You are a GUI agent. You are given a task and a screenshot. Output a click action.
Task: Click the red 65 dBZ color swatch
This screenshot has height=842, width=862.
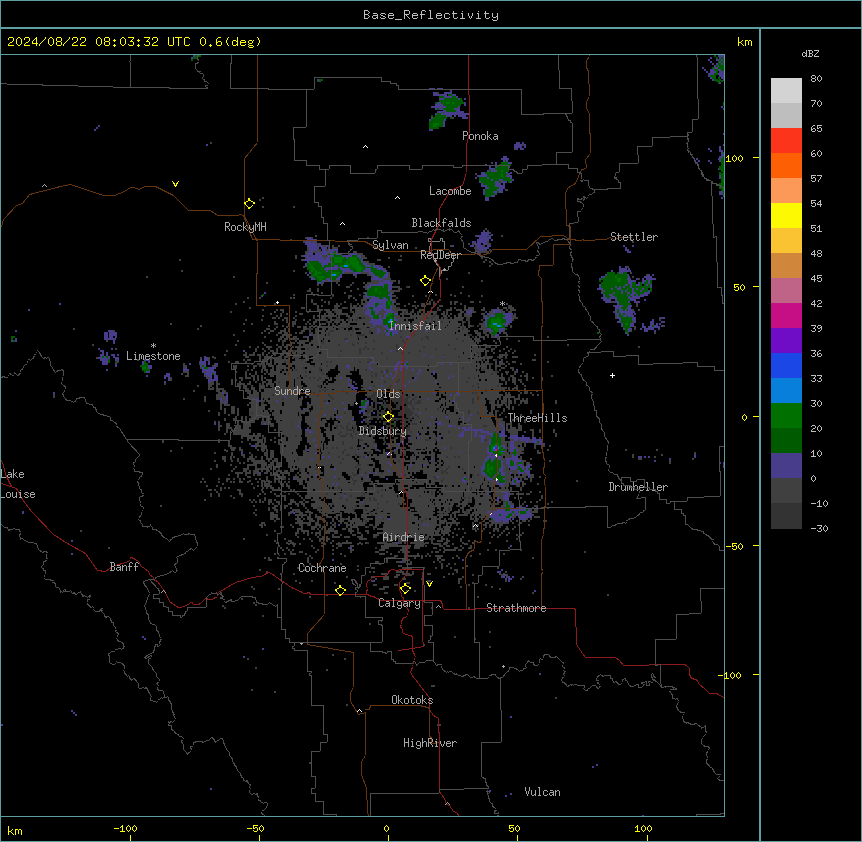(x=786, y=141)
